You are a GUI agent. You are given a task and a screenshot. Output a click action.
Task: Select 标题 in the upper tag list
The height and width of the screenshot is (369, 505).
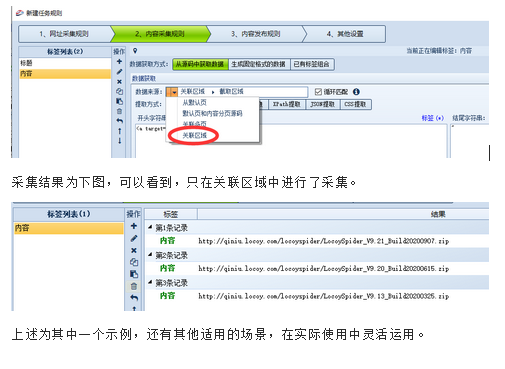coord(65,63)
